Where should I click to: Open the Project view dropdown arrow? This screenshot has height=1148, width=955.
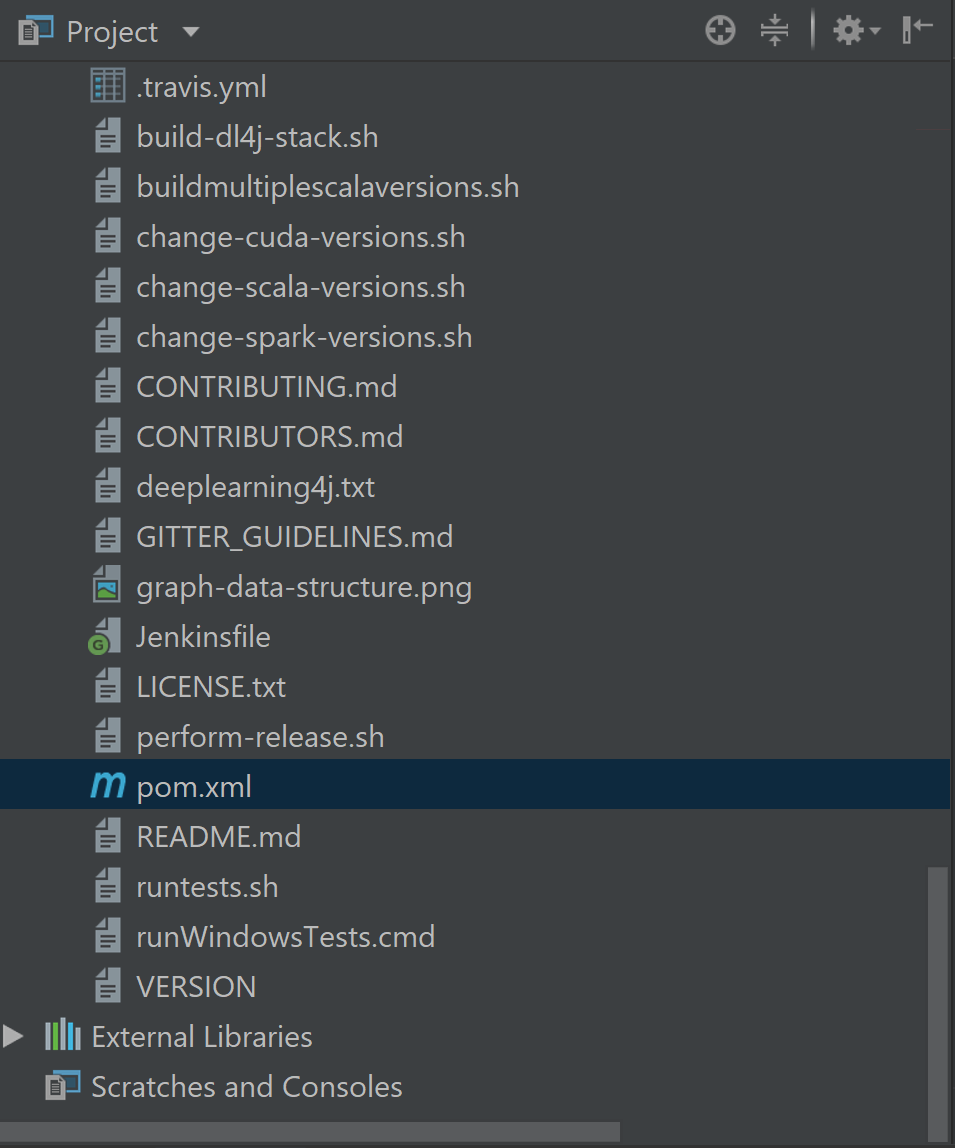click(190, 32)
